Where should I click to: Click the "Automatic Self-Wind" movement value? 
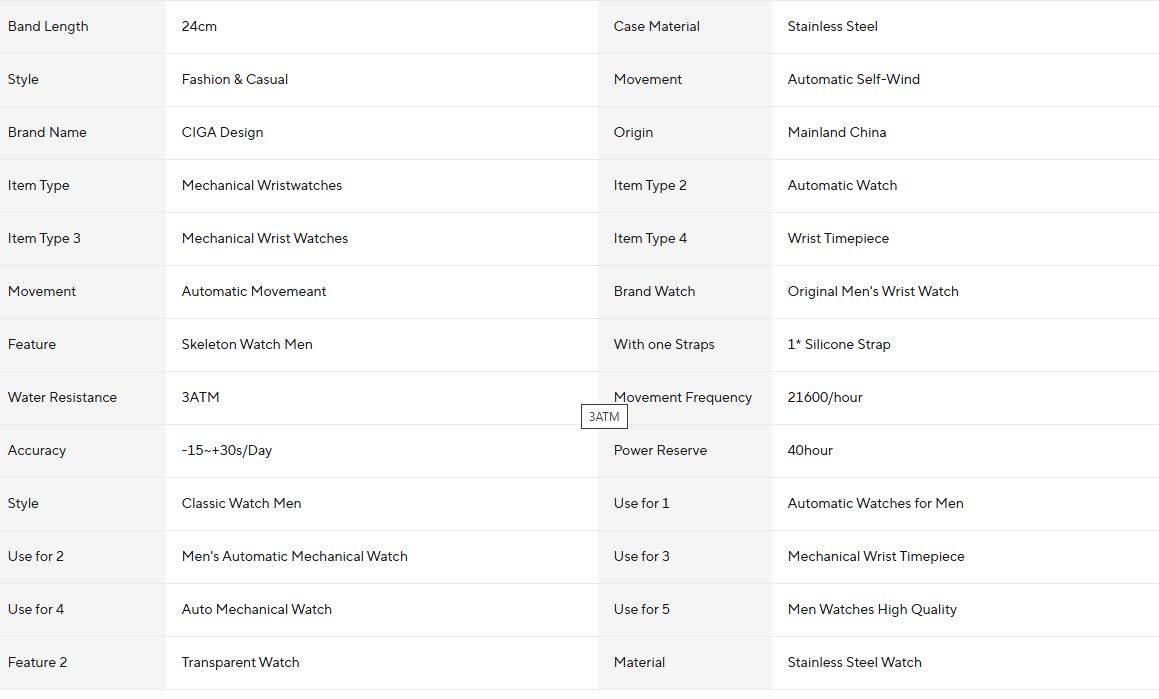coord(853,80)
